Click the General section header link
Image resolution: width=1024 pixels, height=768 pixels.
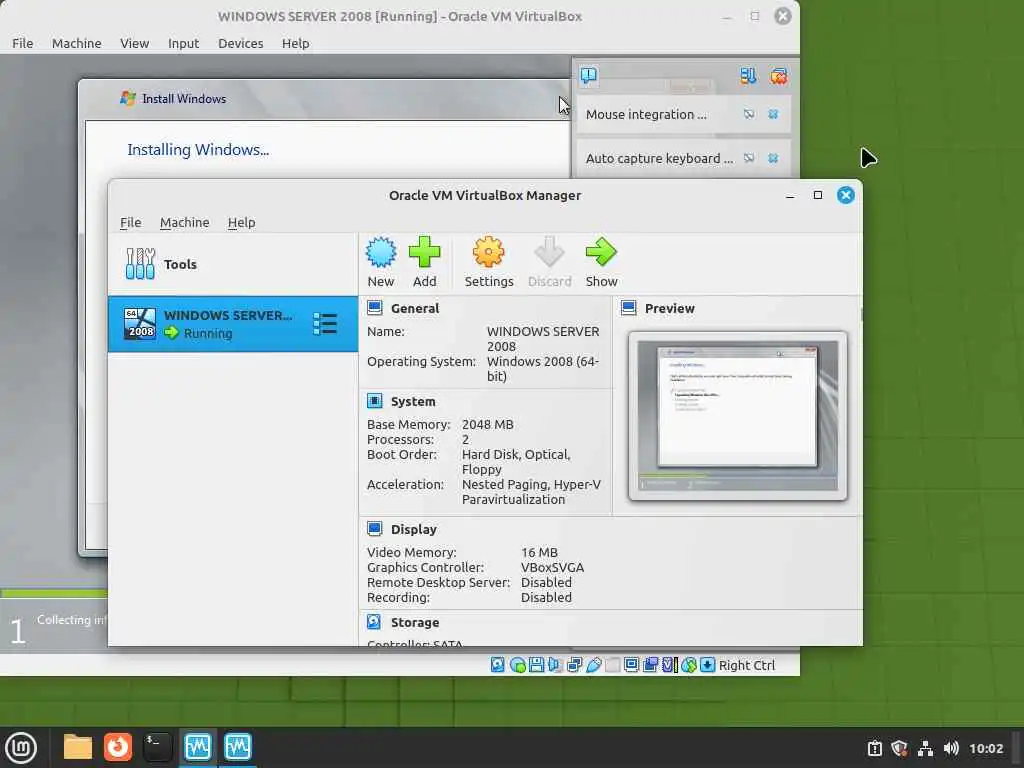tap(415, 308)
